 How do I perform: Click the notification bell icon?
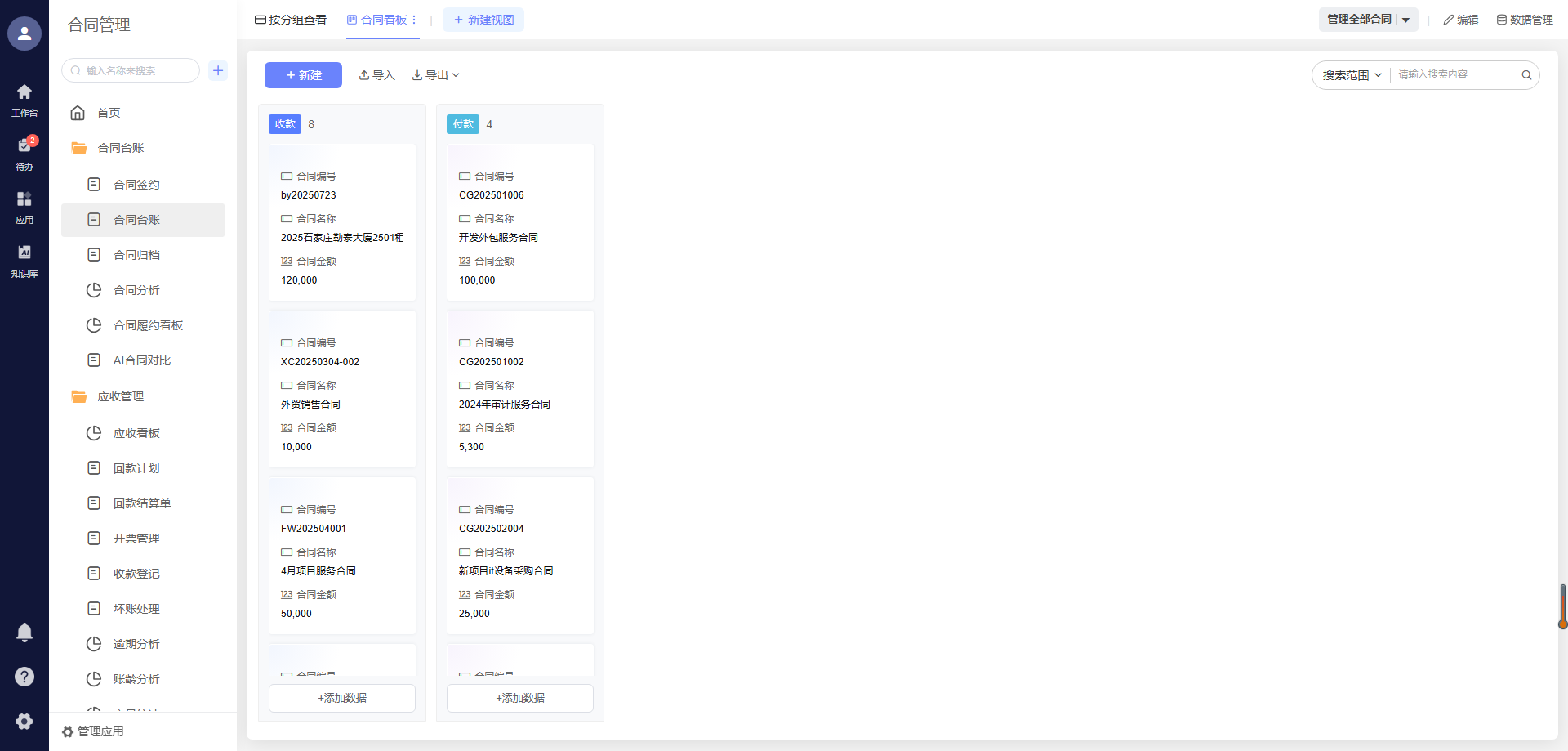[x=24, y=632]
